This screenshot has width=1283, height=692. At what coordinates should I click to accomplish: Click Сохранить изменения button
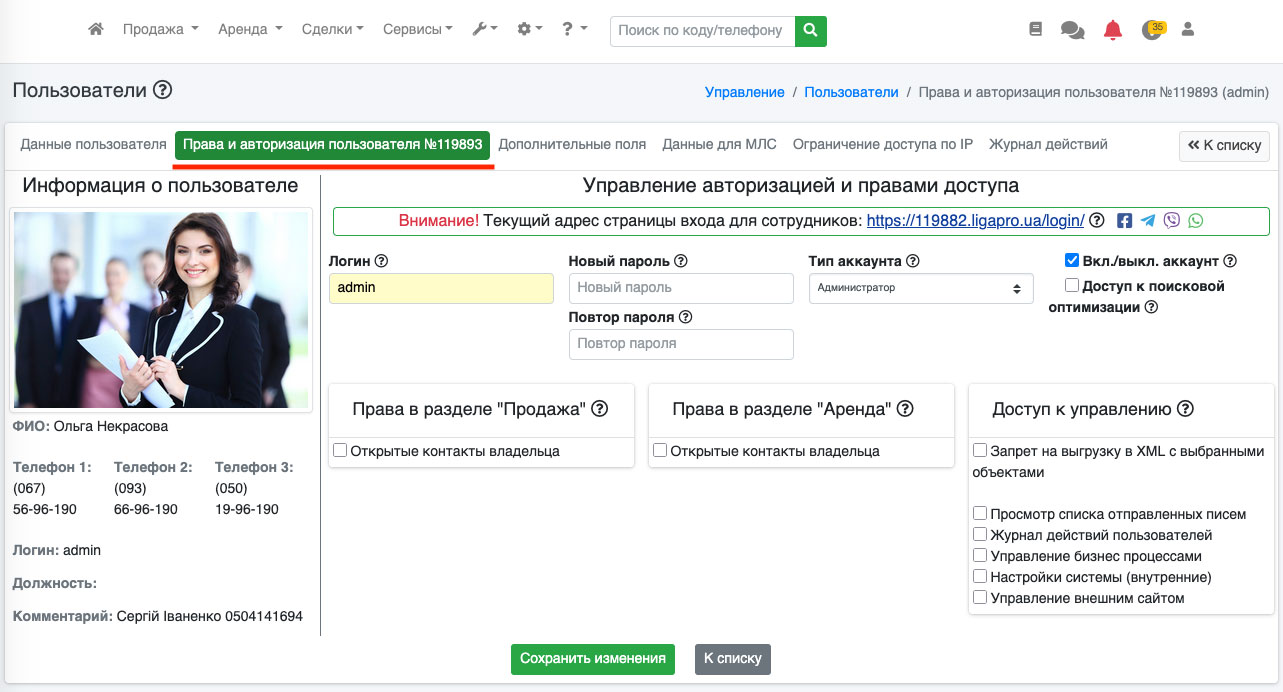[x=593, y=659]
